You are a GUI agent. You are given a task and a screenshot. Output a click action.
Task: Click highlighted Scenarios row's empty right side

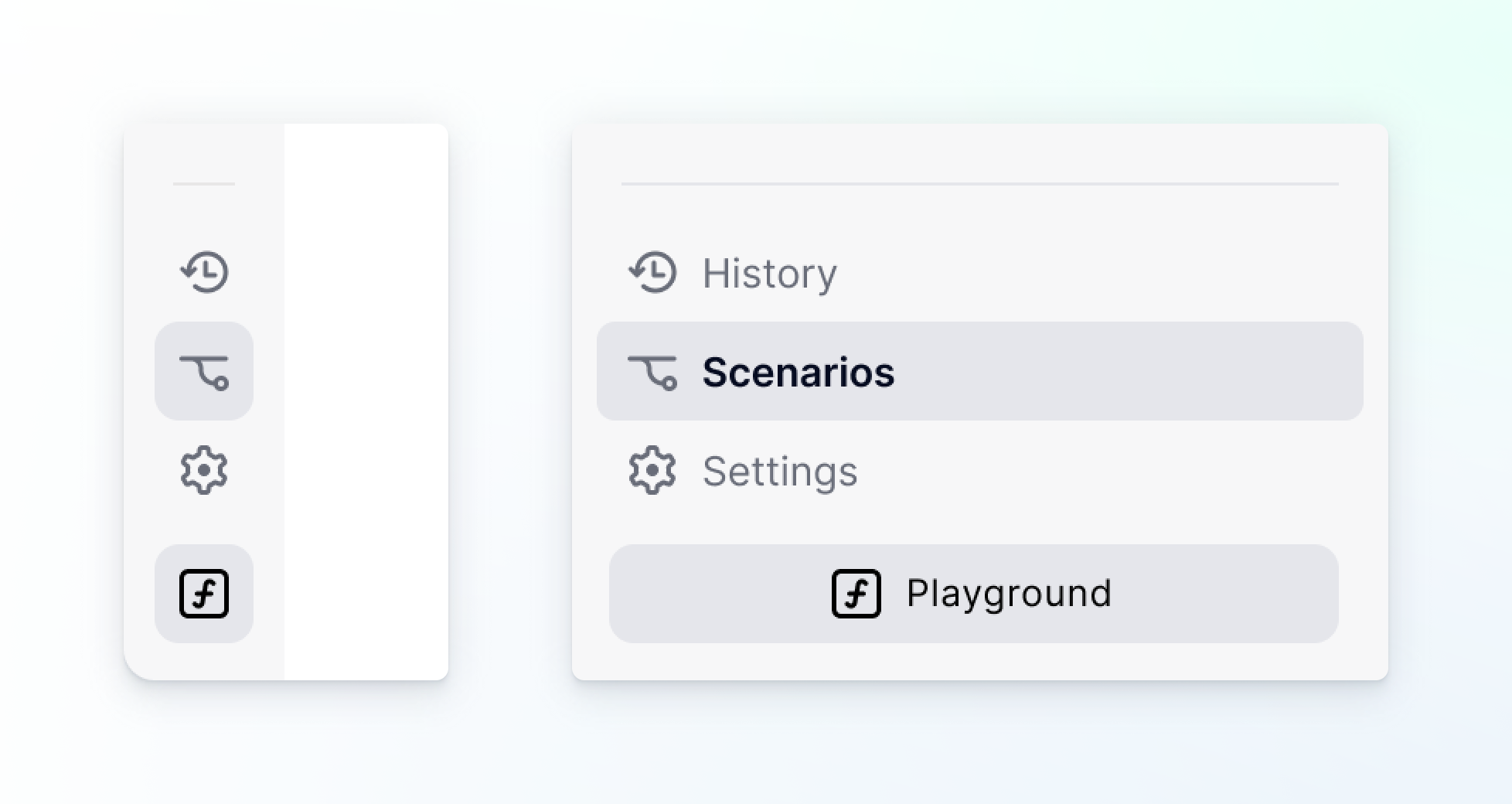tap(1129, 371)
